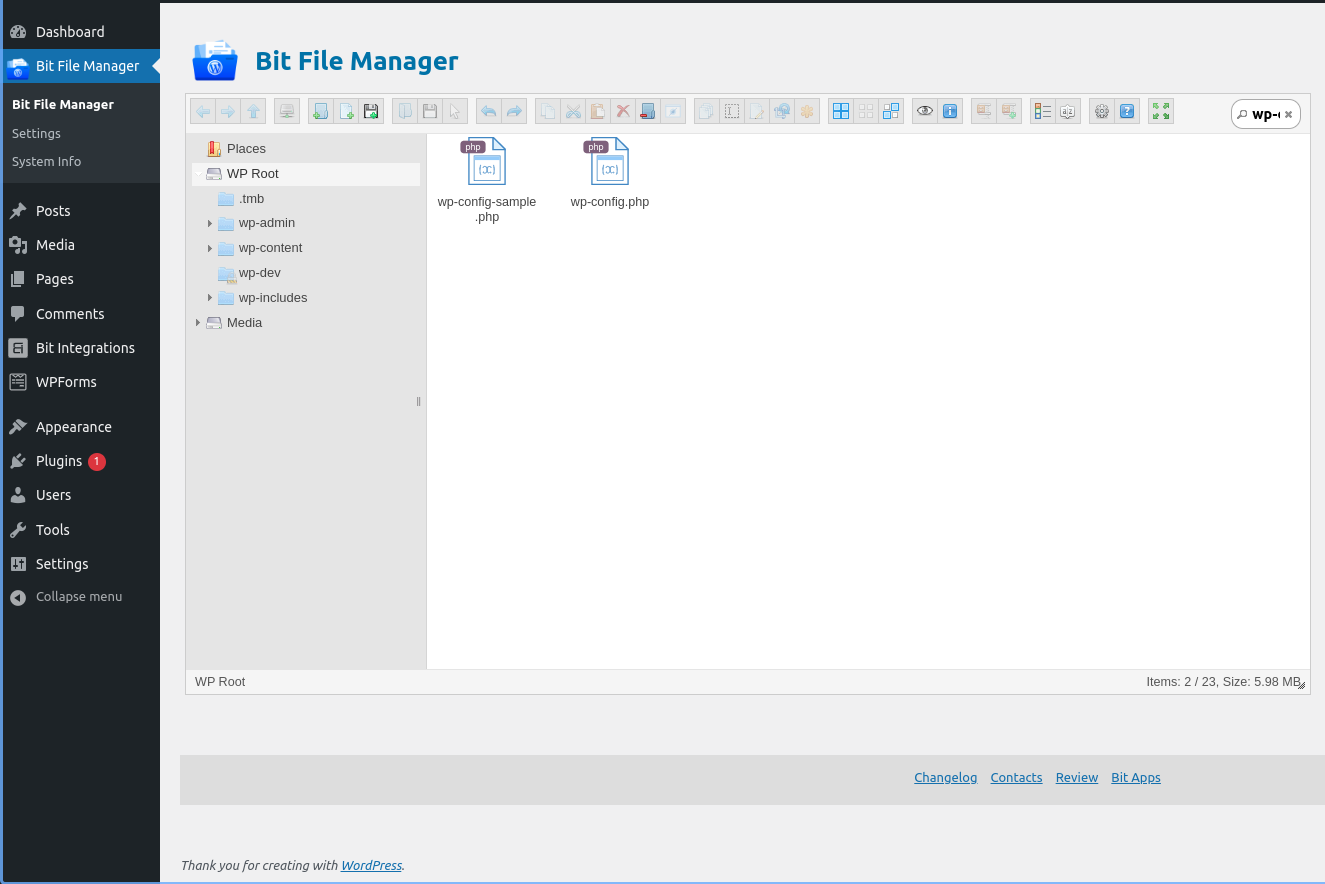Click the Forward navigation arrow in toolbar
Screen dimensions: 1325x884
[228, 111]
